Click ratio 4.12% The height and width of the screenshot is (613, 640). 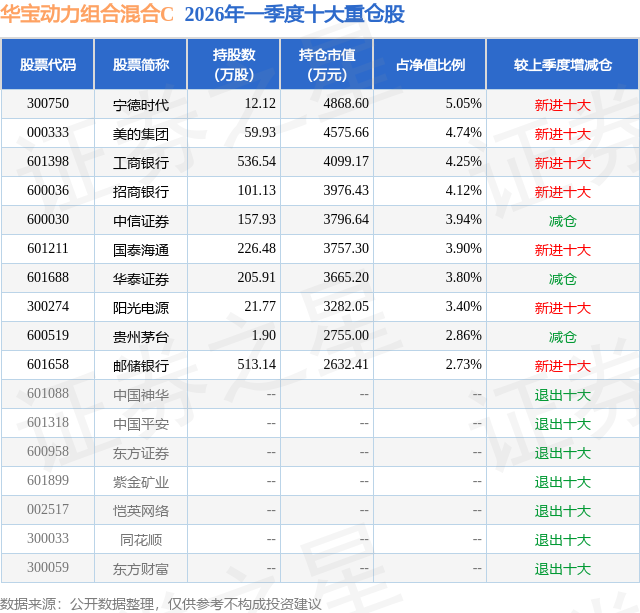[x=464, y=191]
